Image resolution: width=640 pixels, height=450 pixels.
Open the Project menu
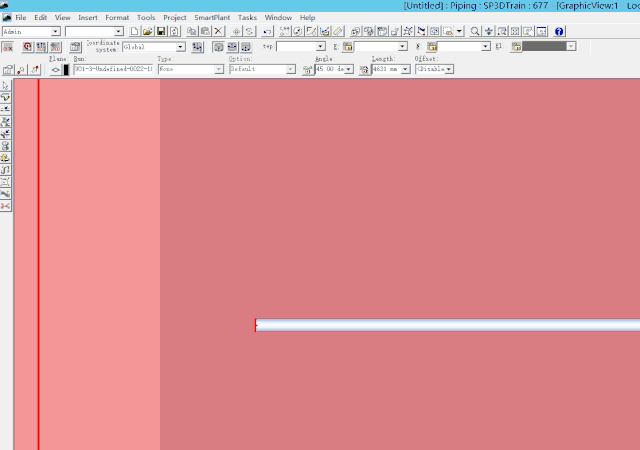tap(175, 18)
